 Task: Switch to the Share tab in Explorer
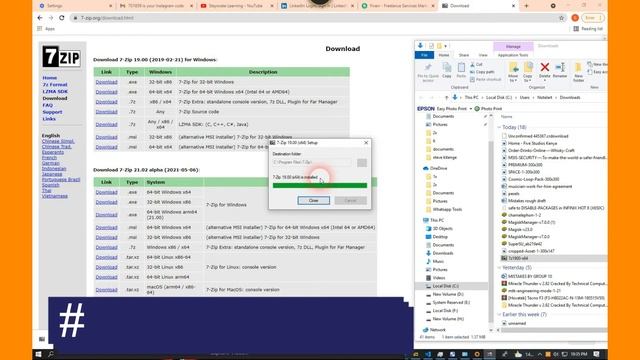(x=464, y=55)
